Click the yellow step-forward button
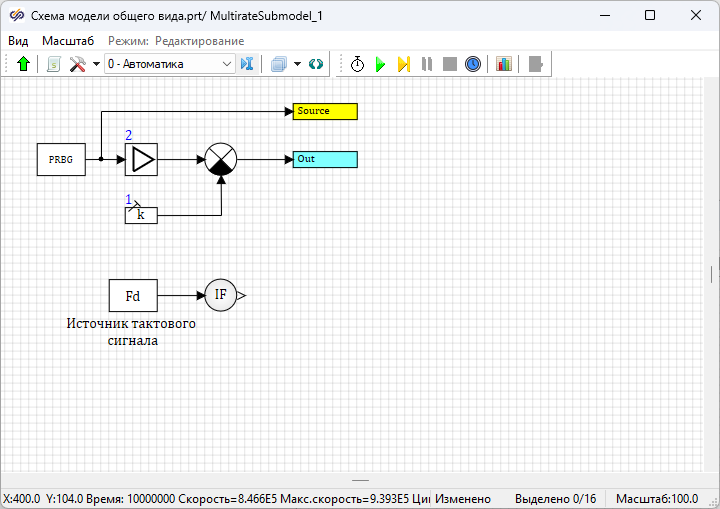The image size is (720, 509). [x=403, y=64]
